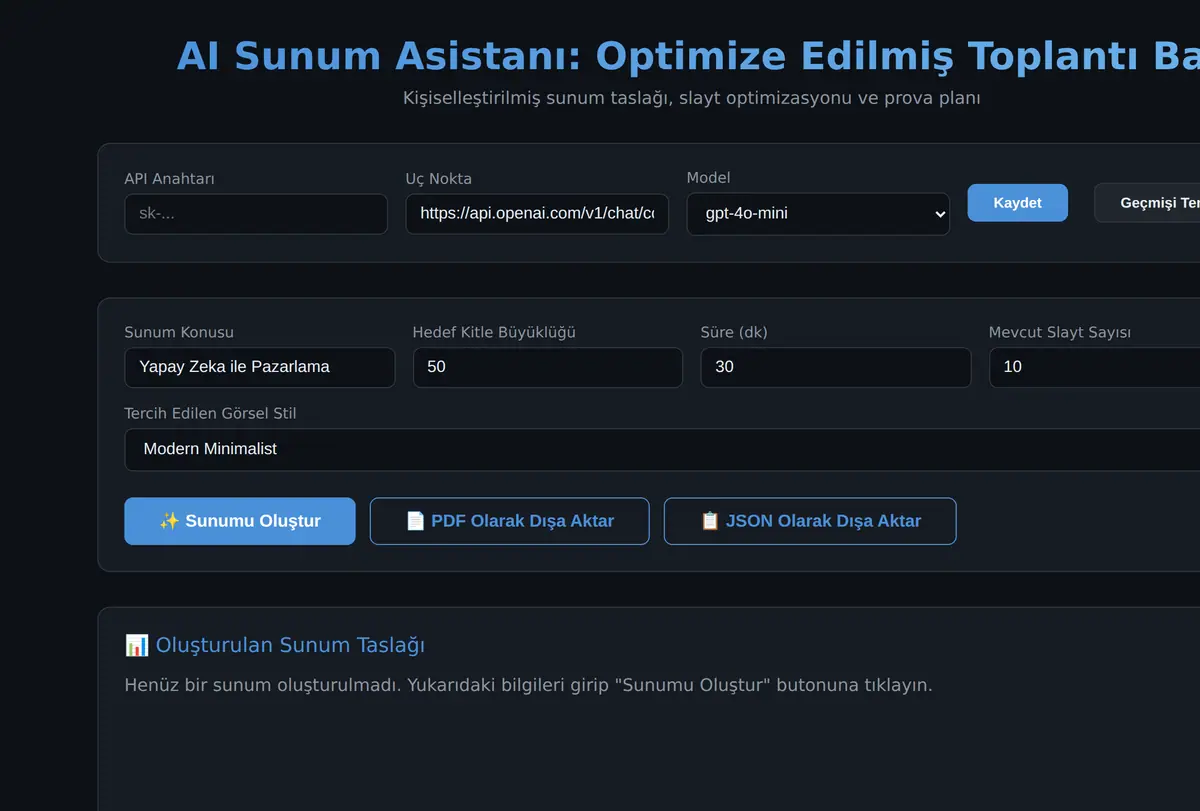Click the Sunumu Oluştur button
Viewport: 1200px width, 811px height.
point(240,521)
